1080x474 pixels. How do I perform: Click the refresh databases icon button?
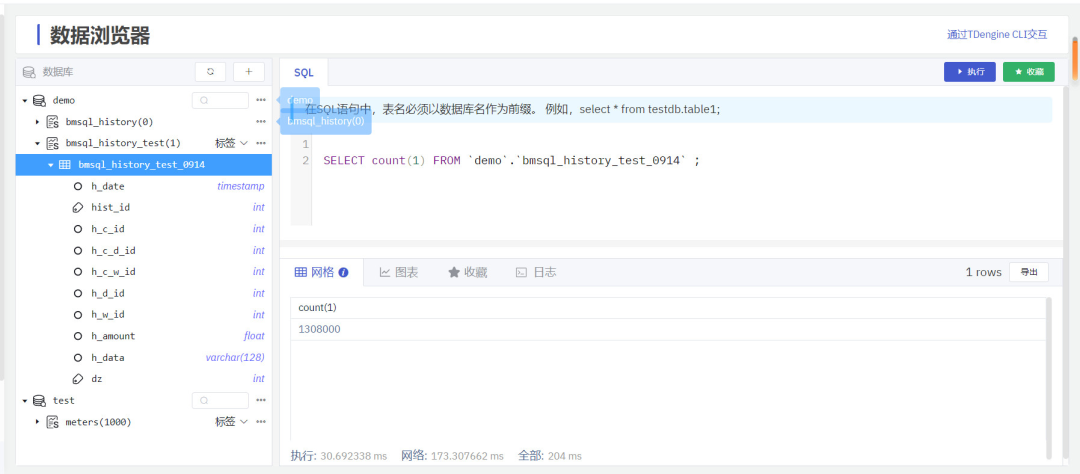211,72
